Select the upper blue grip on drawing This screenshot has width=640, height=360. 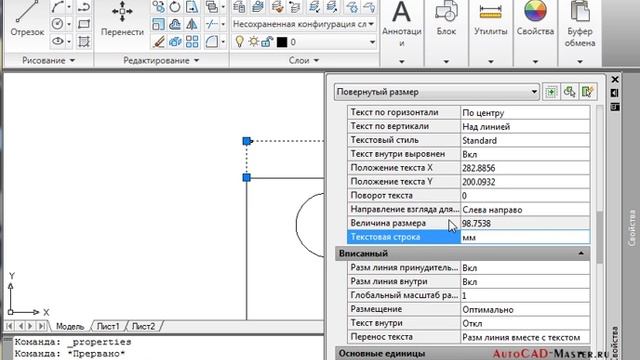pyautogui.click(x=247, y=141)
